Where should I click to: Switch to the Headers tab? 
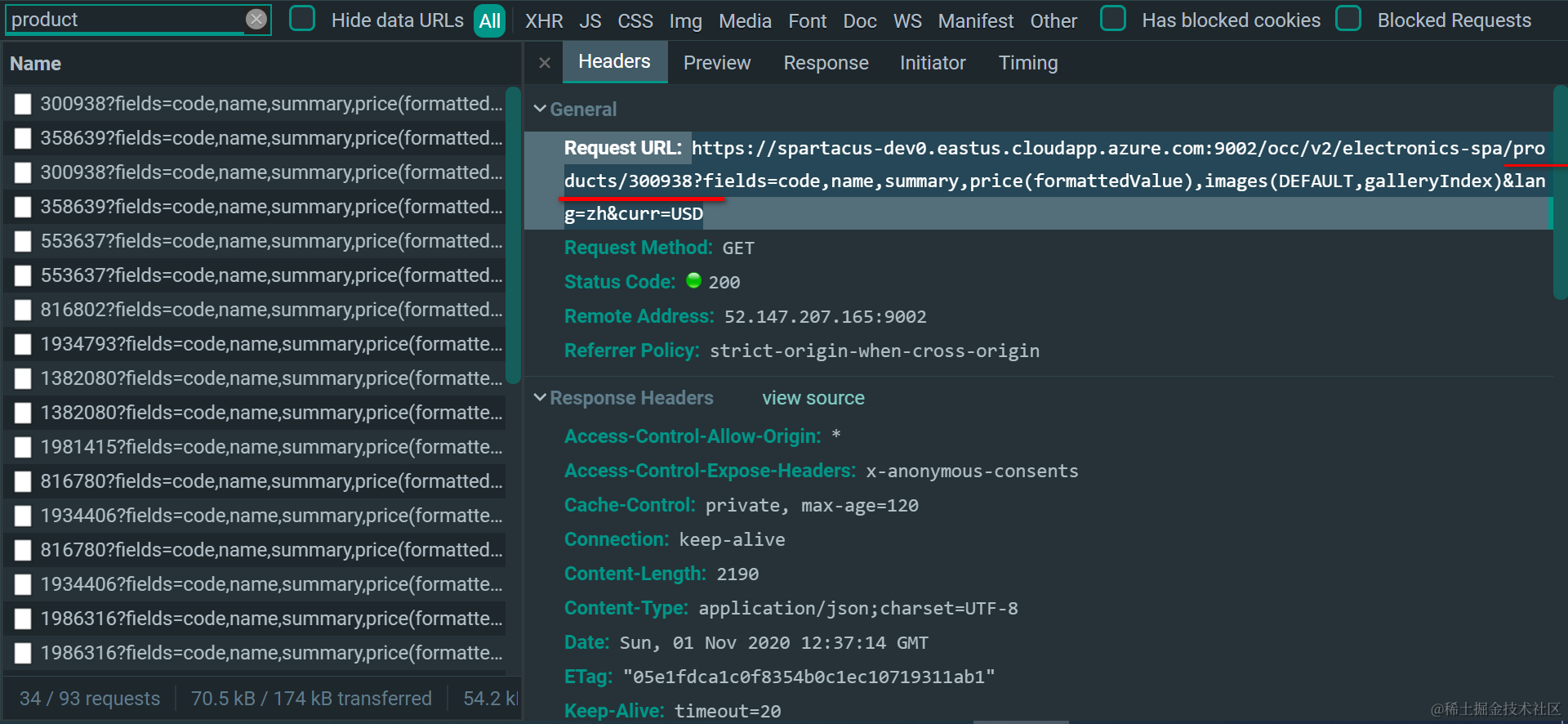[x=615, y=62]
